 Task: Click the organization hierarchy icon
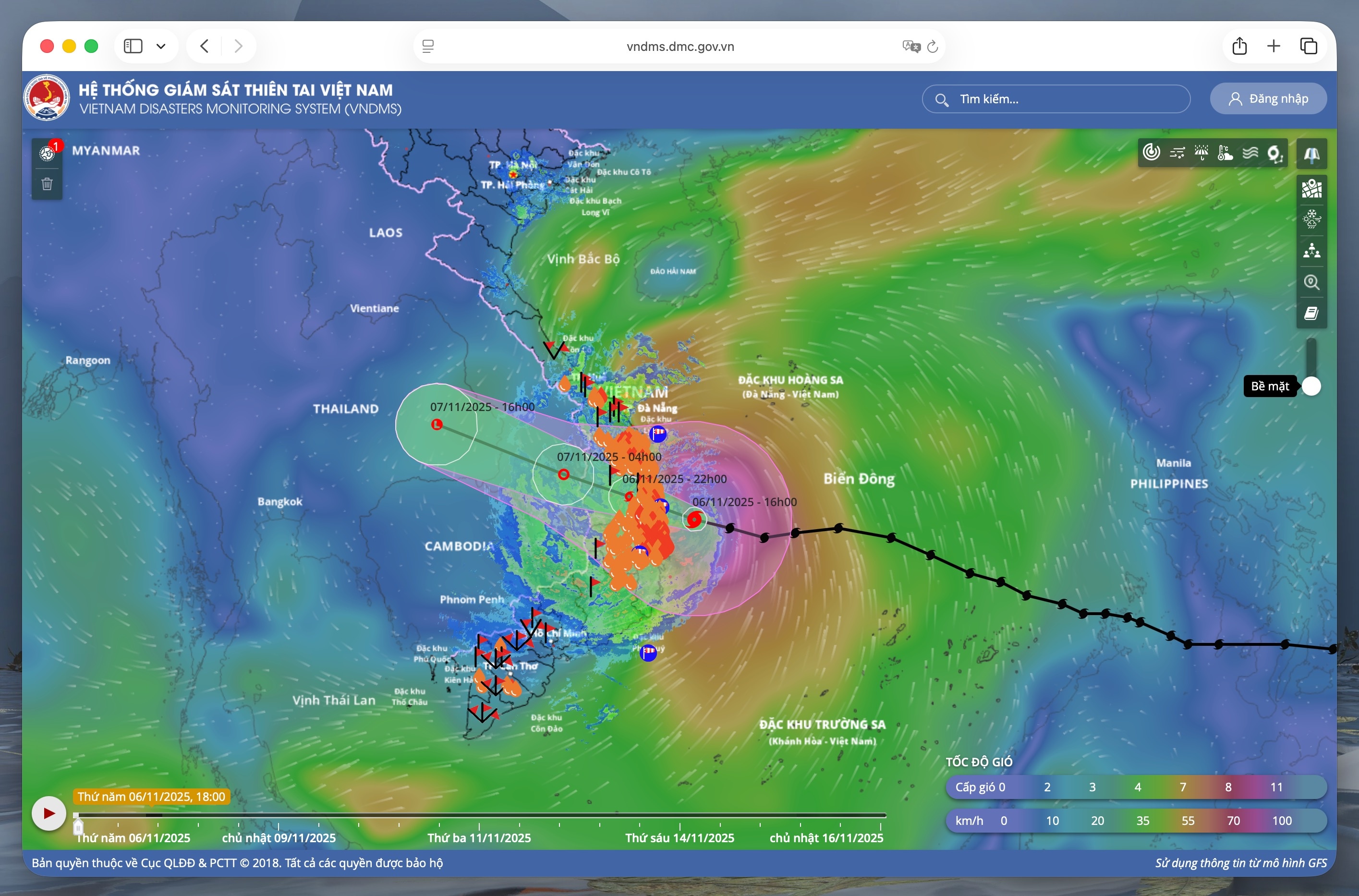(x=1311, y=251)
